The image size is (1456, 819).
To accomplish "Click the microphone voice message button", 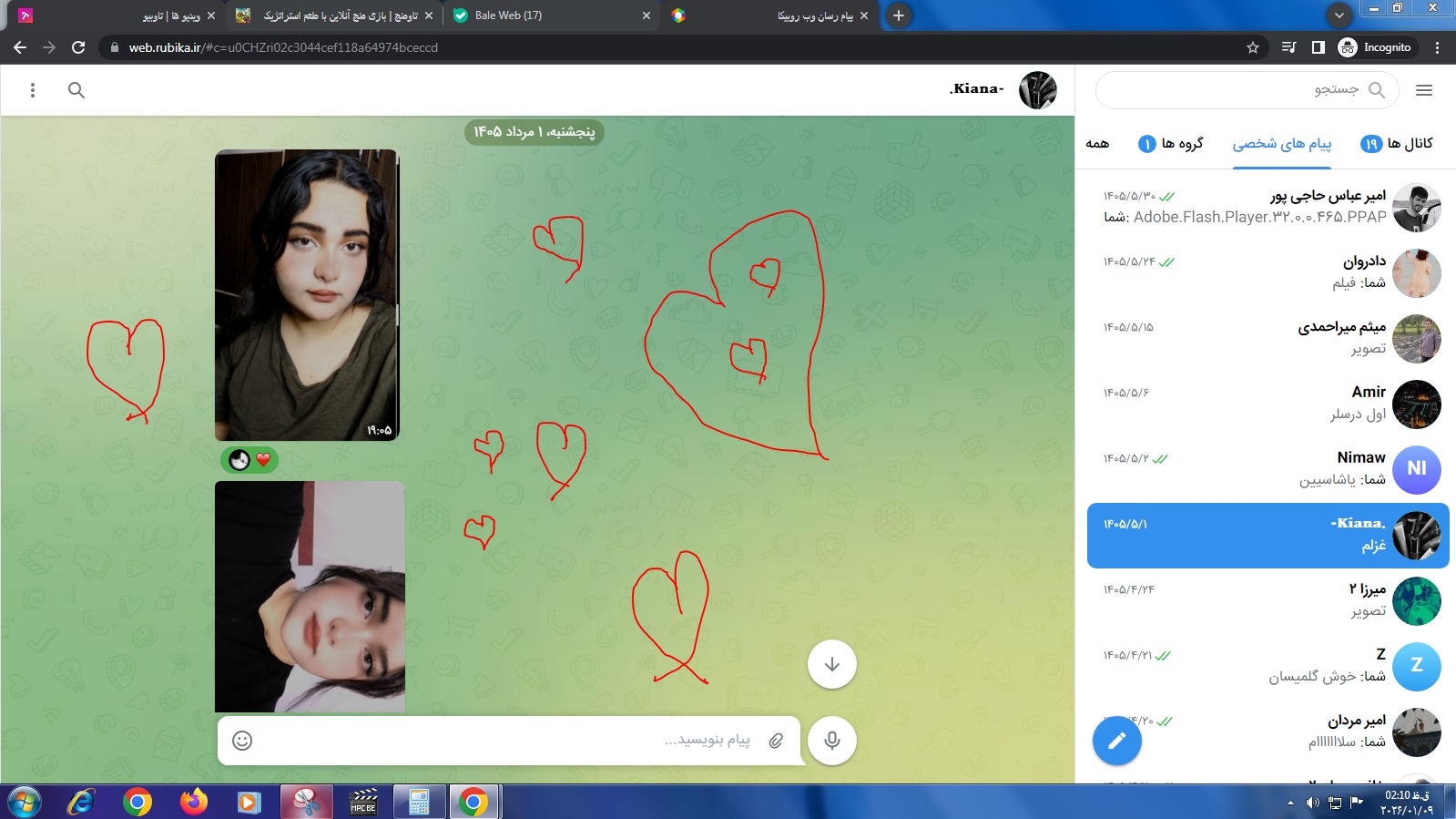I will [831, 740].
